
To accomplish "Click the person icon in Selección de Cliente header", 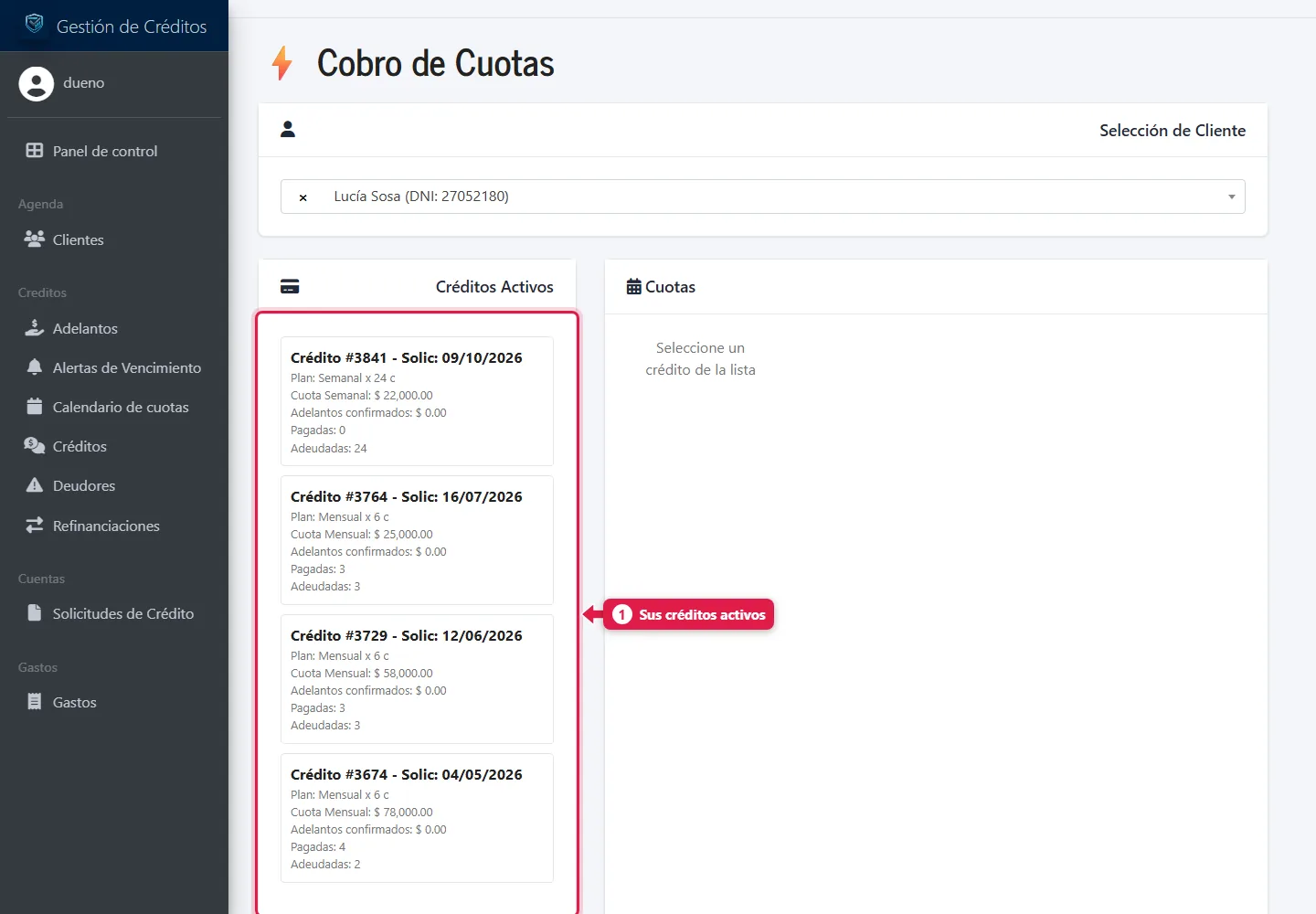I will tap(288, 130).
